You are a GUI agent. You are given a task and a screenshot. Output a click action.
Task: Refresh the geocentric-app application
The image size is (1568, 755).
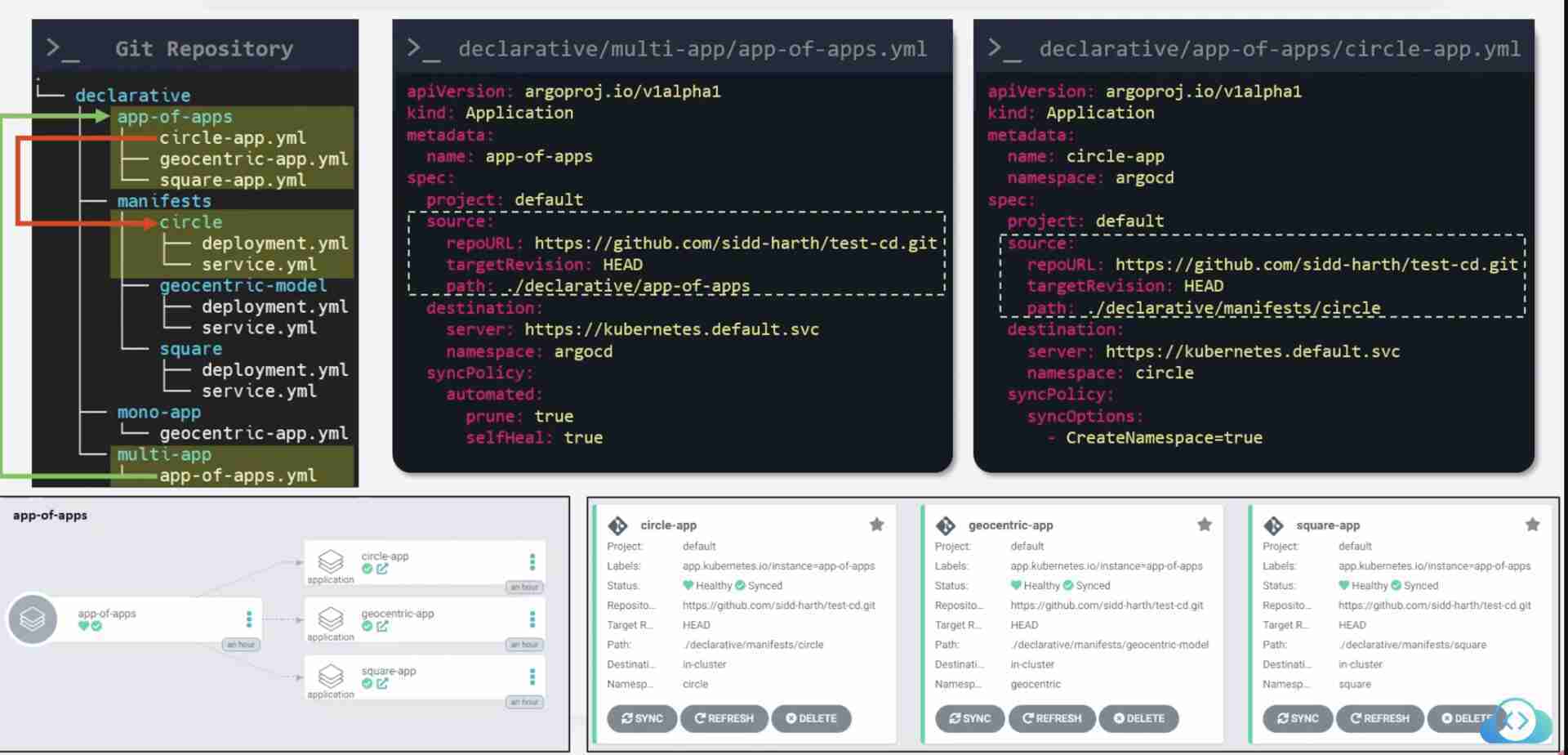tap(1052, 718)
